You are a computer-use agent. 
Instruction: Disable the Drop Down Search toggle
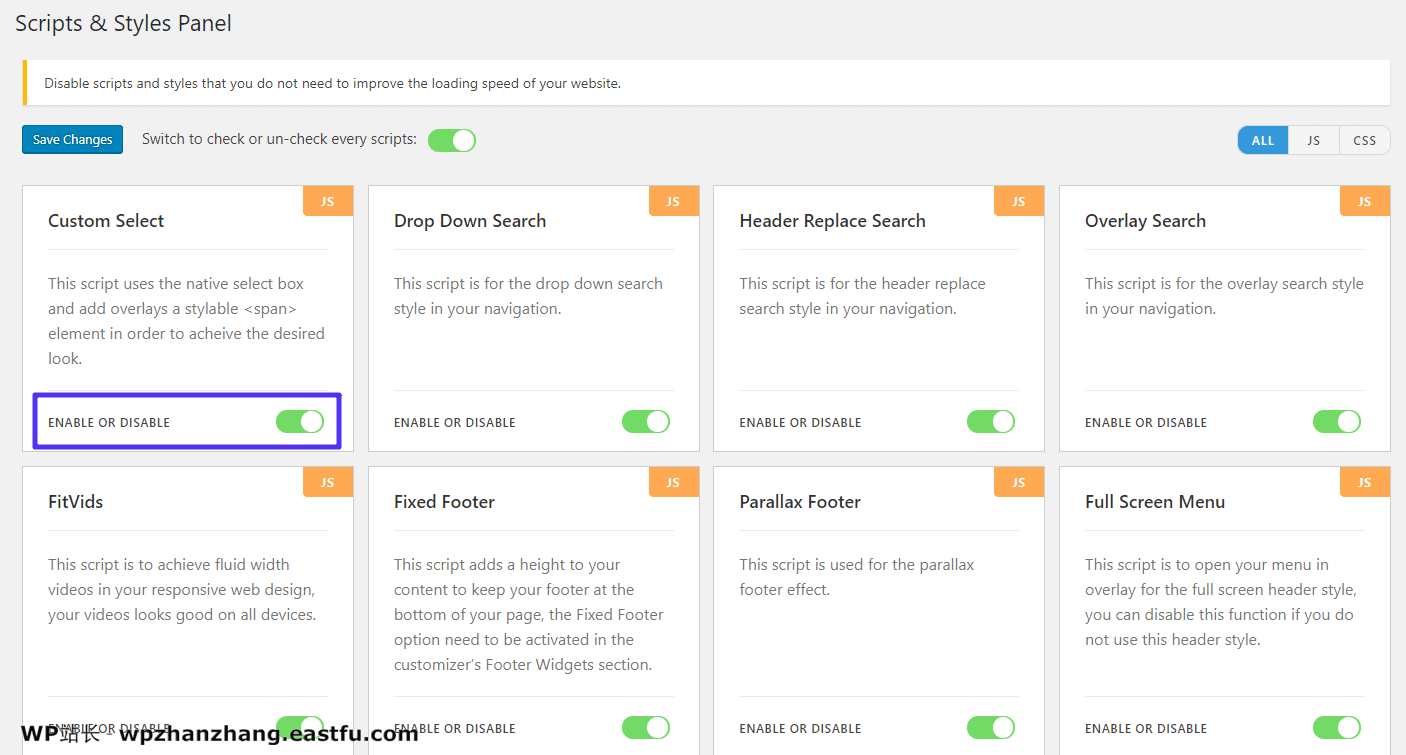(x=645, y=422)
